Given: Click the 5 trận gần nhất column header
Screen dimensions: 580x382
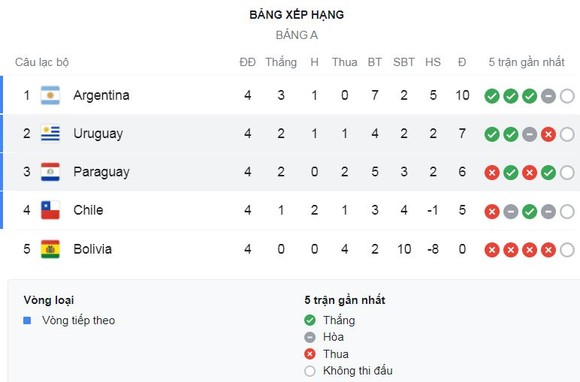Looking at the screenshot, I should point(526,62).
